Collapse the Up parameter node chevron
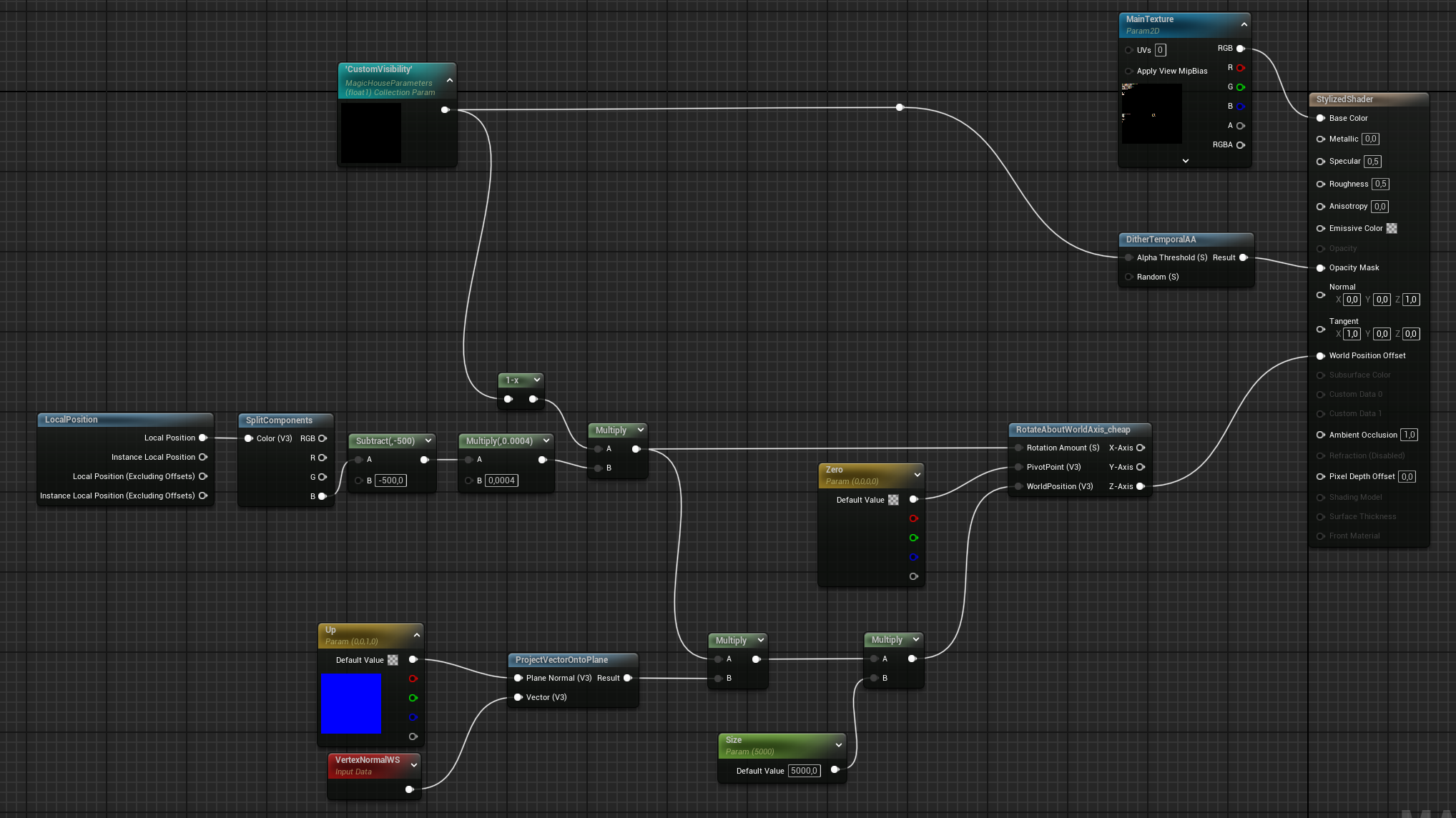Viewport: 1456px width, 818px height. [417, 635]
